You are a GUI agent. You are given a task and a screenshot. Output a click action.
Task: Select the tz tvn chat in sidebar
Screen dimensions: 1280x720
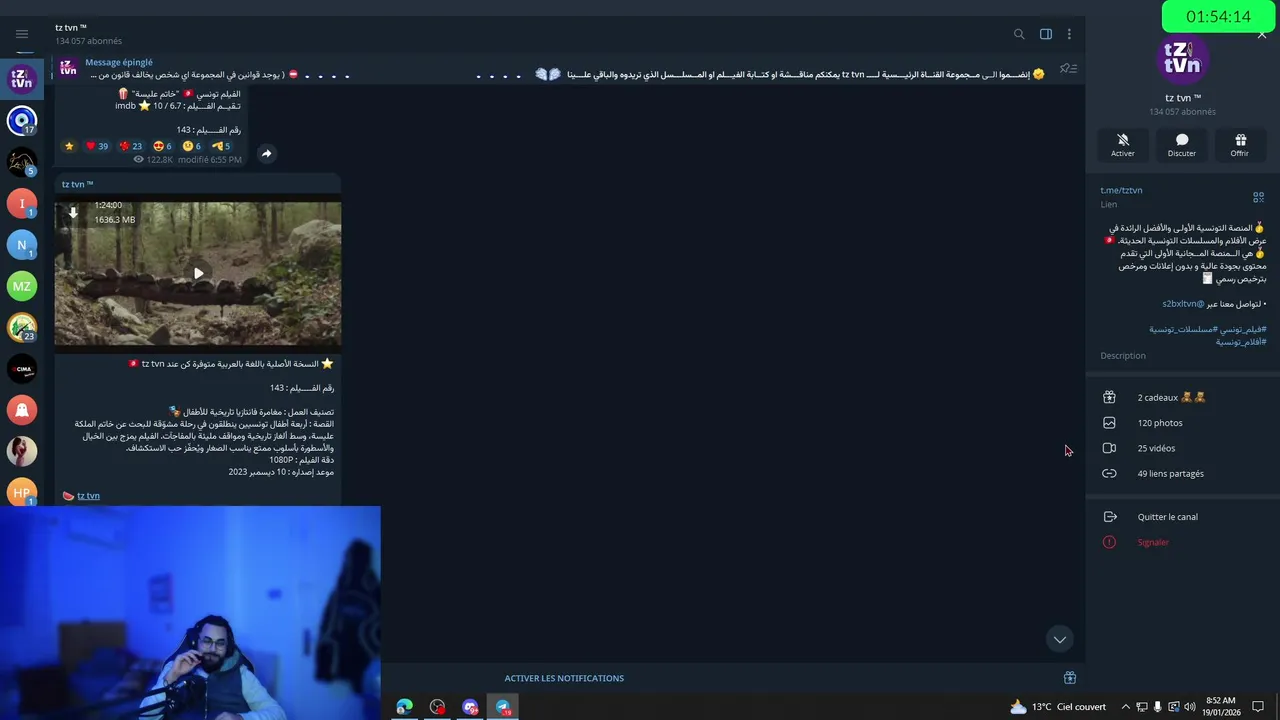point(22,79)
